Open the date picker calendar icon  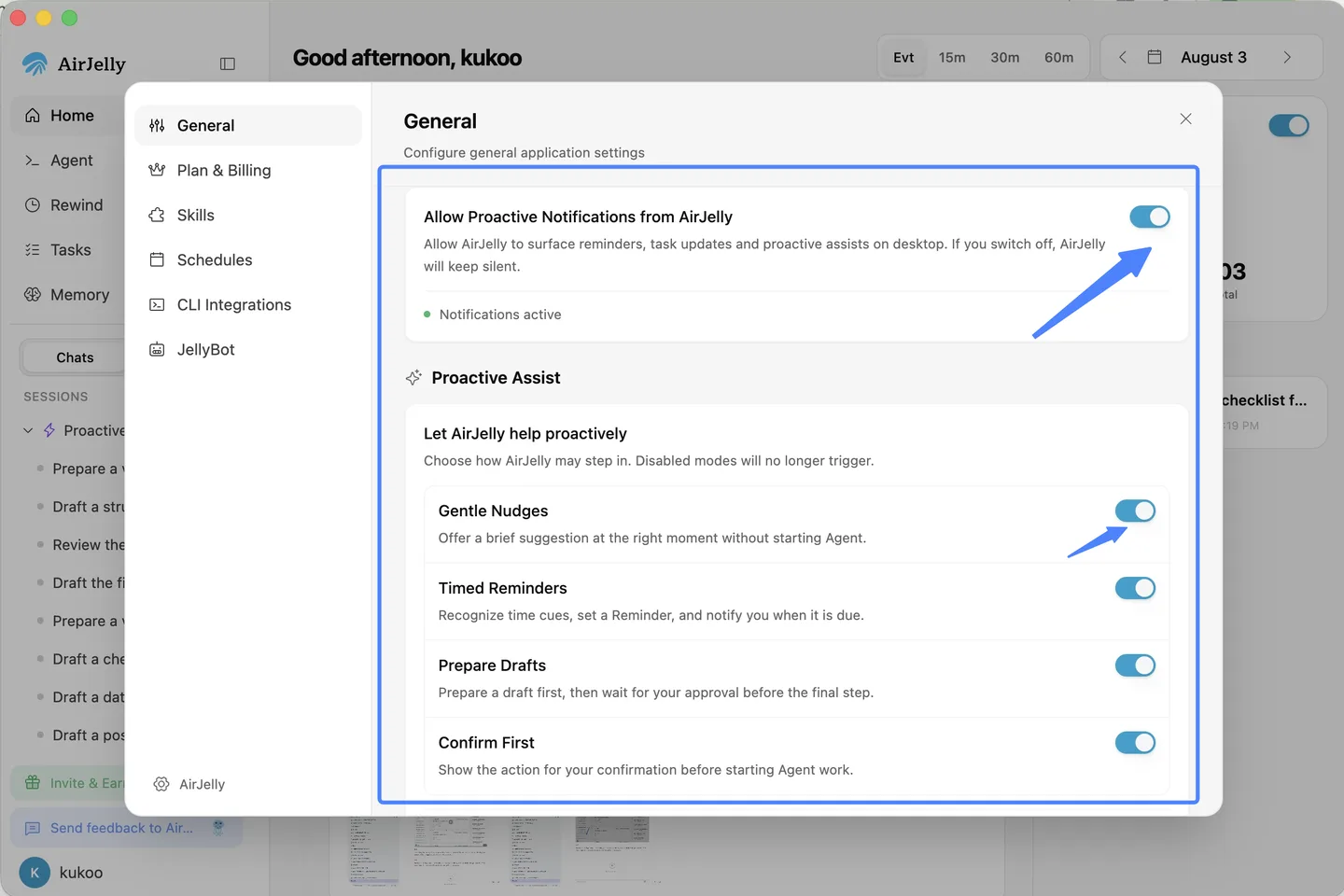click(x=1155, y=57)
